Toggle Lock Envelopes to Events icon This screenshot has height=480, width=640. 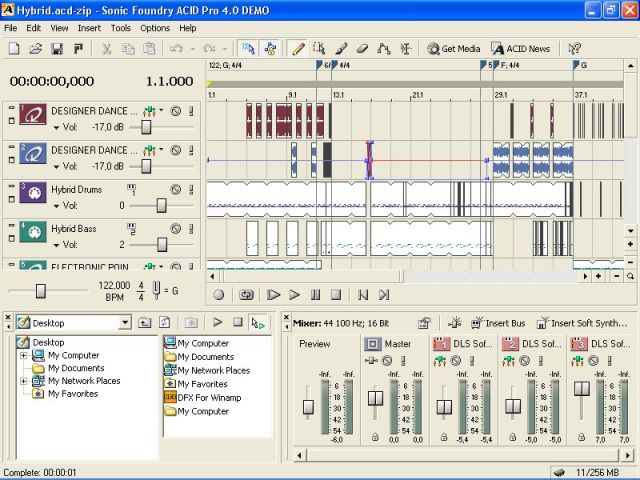pos(270,49)
